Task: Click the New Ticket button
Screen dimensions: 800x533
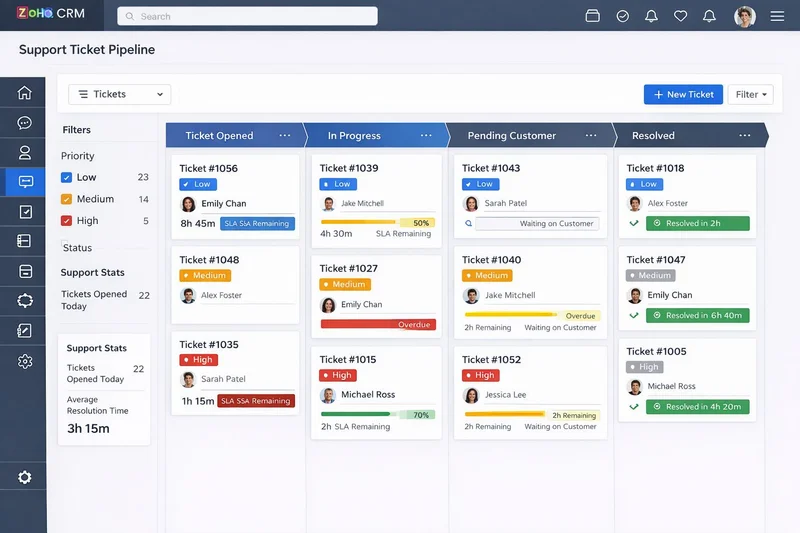Action: coord(683,95)
